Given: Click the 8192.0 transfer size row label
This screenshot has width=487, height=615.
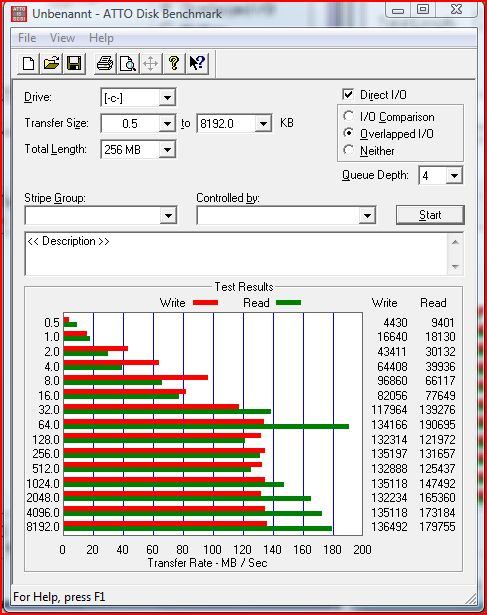Looking at the screenshot, I should pos(43,527).
